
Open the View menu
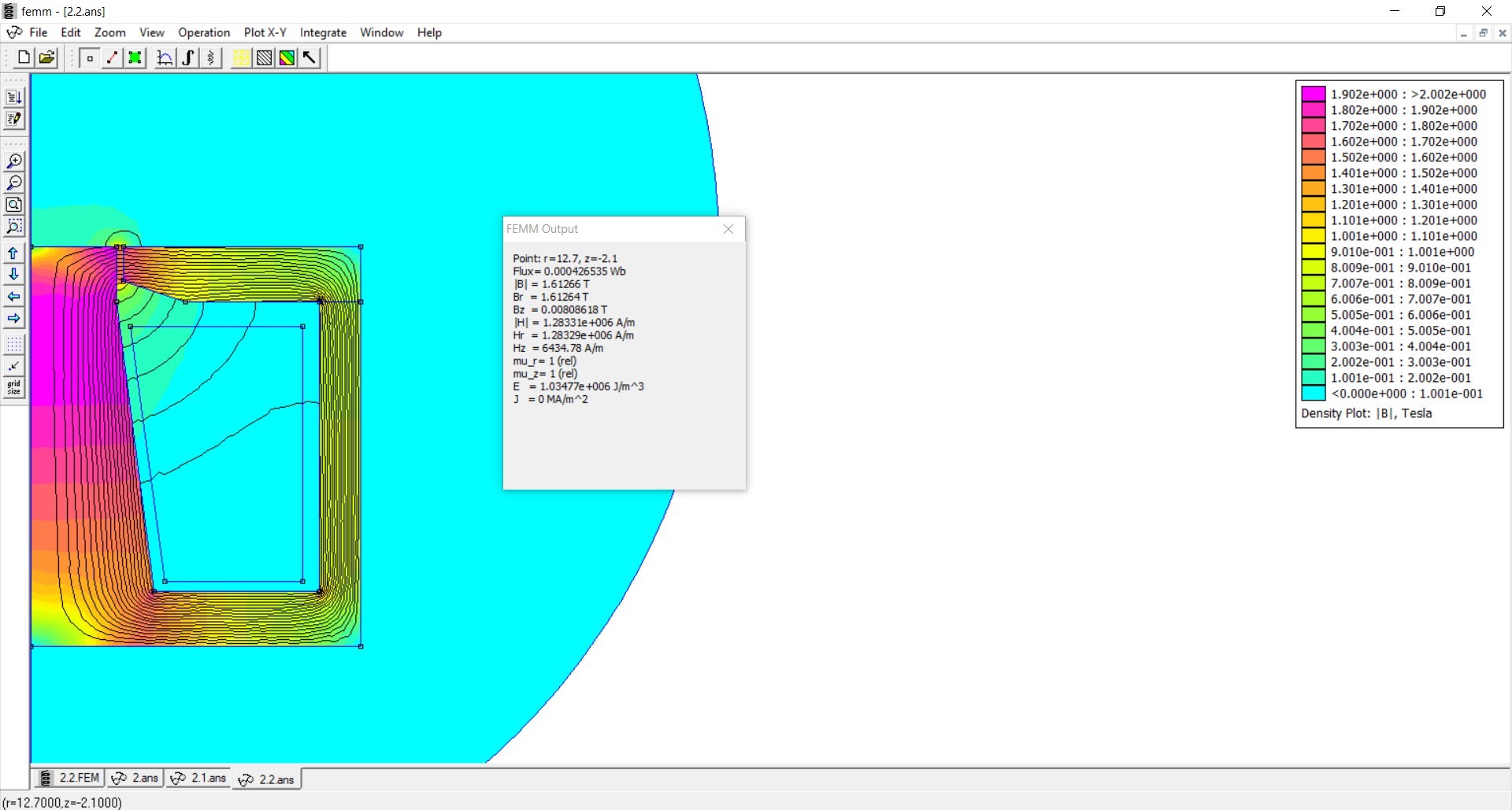click(152, 32)
